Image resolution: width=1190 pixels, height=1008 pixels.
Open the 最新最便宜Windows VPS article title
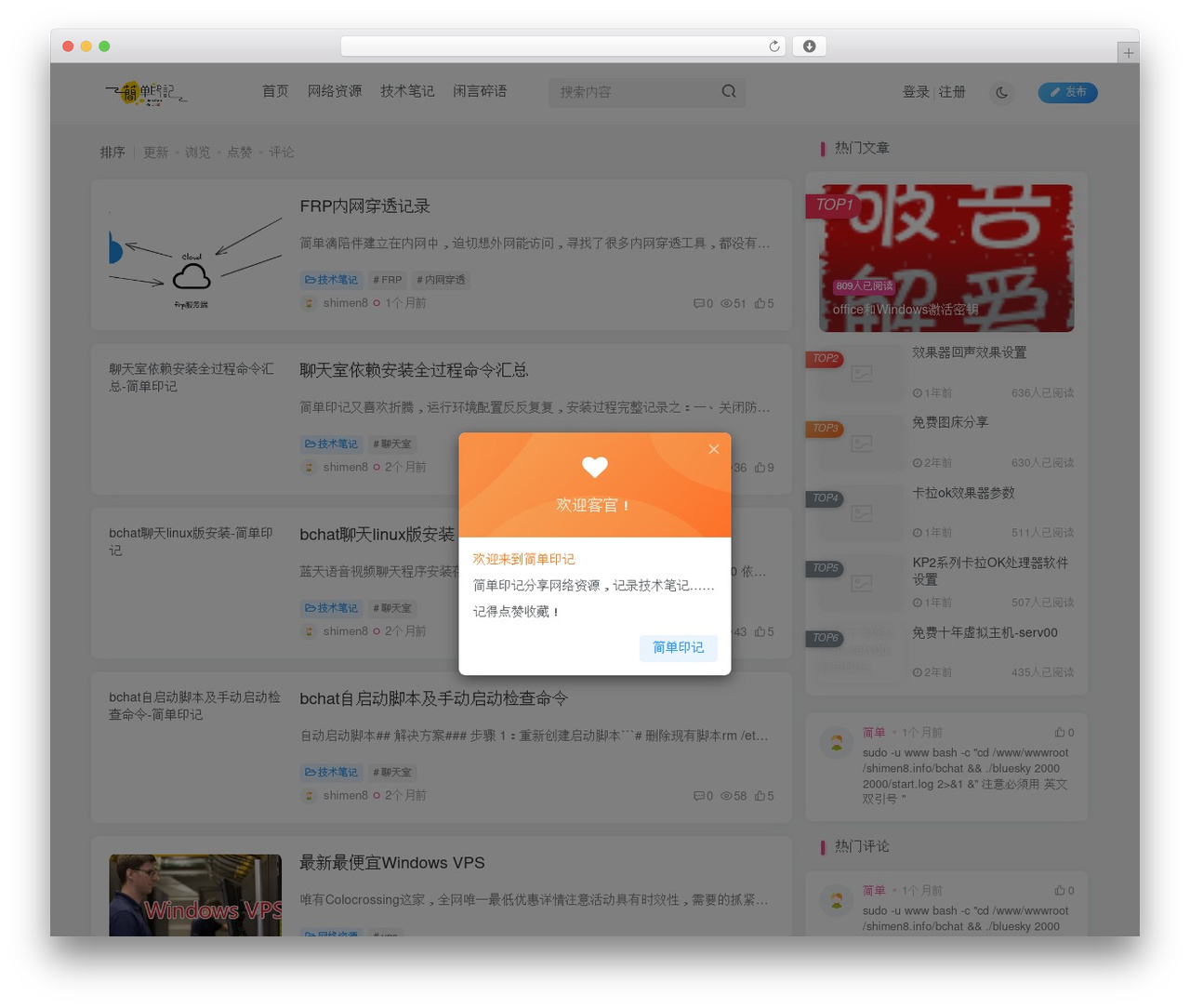(x=391, y=863)
